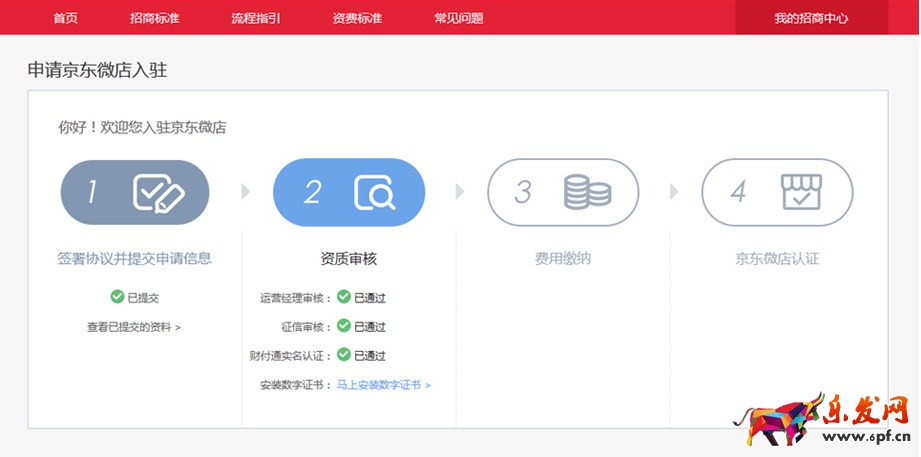Viewport: 921px width, 457px height.
Task: Click the step 1 signing agreement icon
Action: click(x=159, y=192)
